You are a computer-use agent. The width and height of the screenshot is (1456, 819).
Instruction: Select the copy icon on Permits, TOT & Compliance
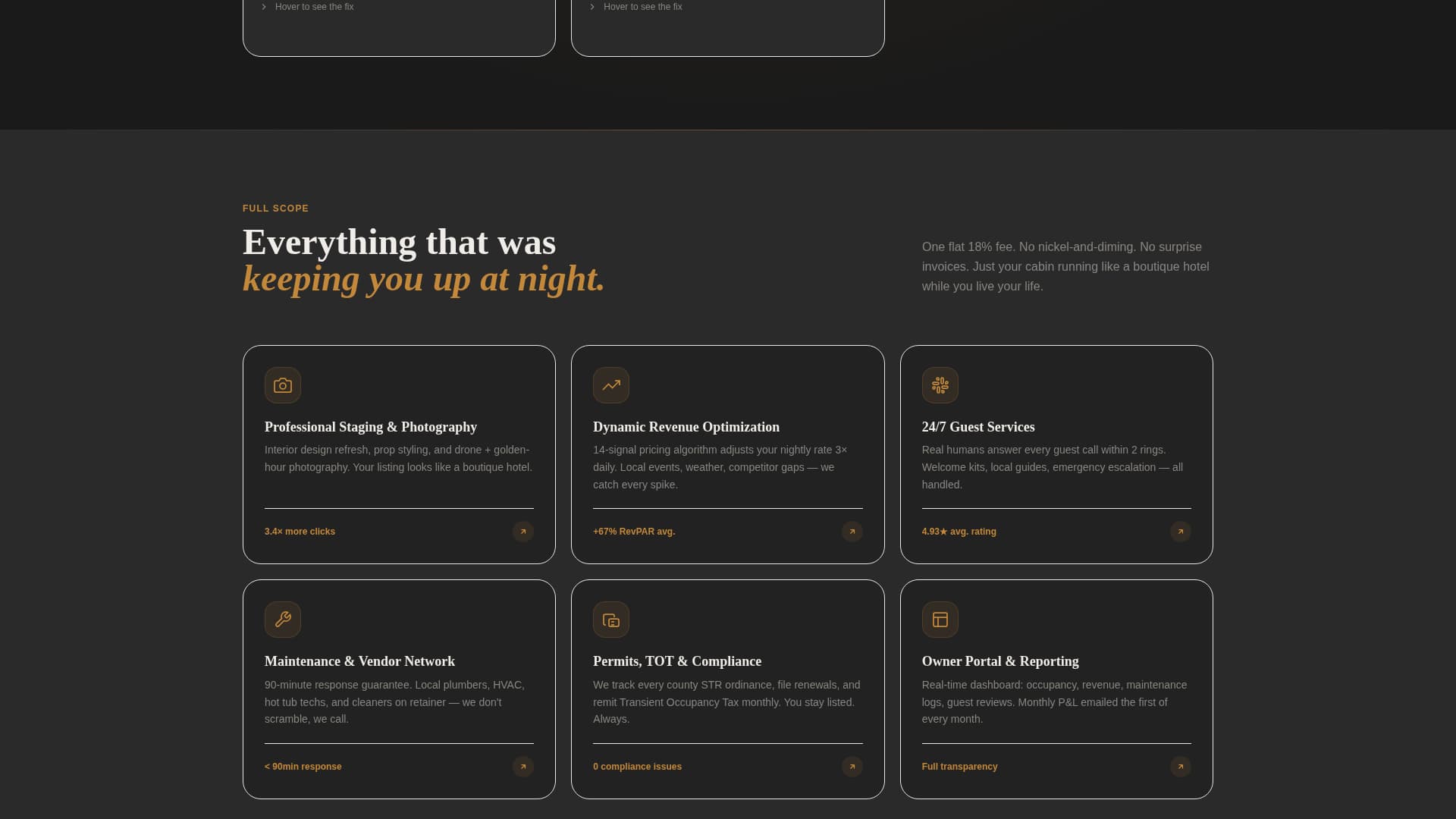pyautogui.click(x=611, y=619)
